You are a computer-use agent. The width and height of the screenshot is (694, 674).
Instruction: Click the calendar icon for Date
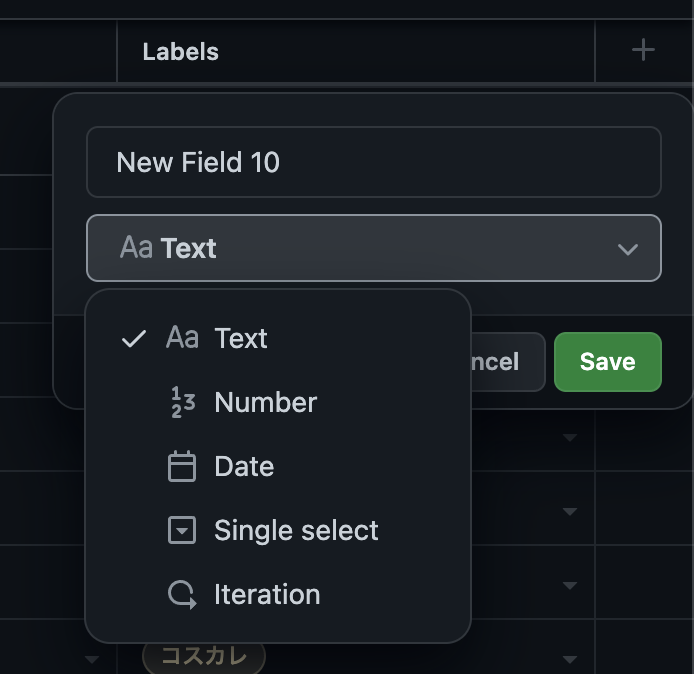tap(182, 466)
